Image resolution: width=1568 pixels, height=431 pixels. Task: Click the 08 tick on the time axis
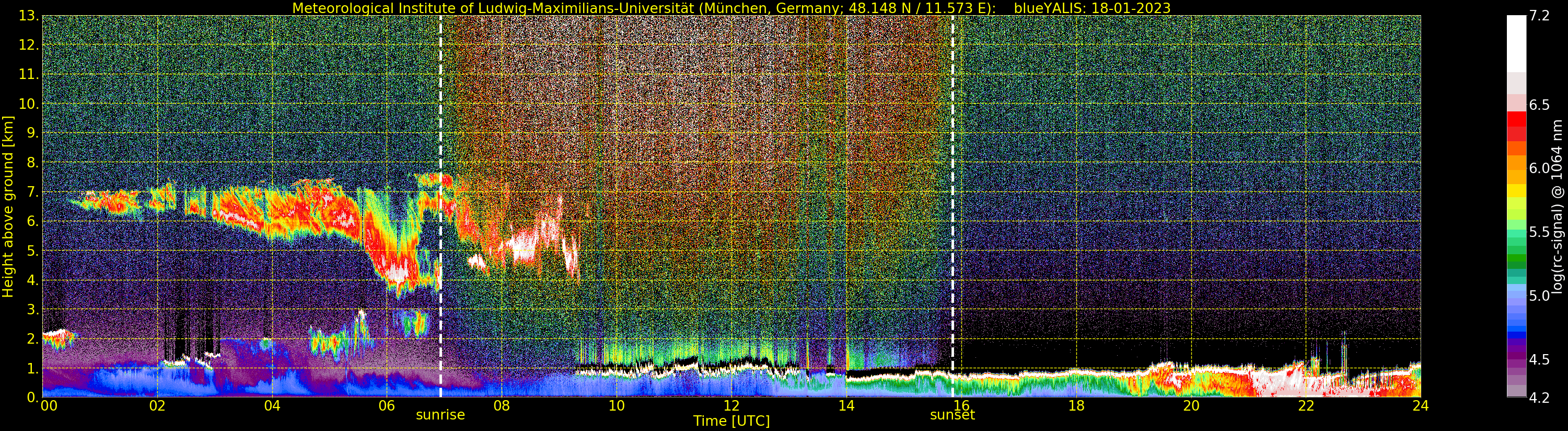point(502,405)
